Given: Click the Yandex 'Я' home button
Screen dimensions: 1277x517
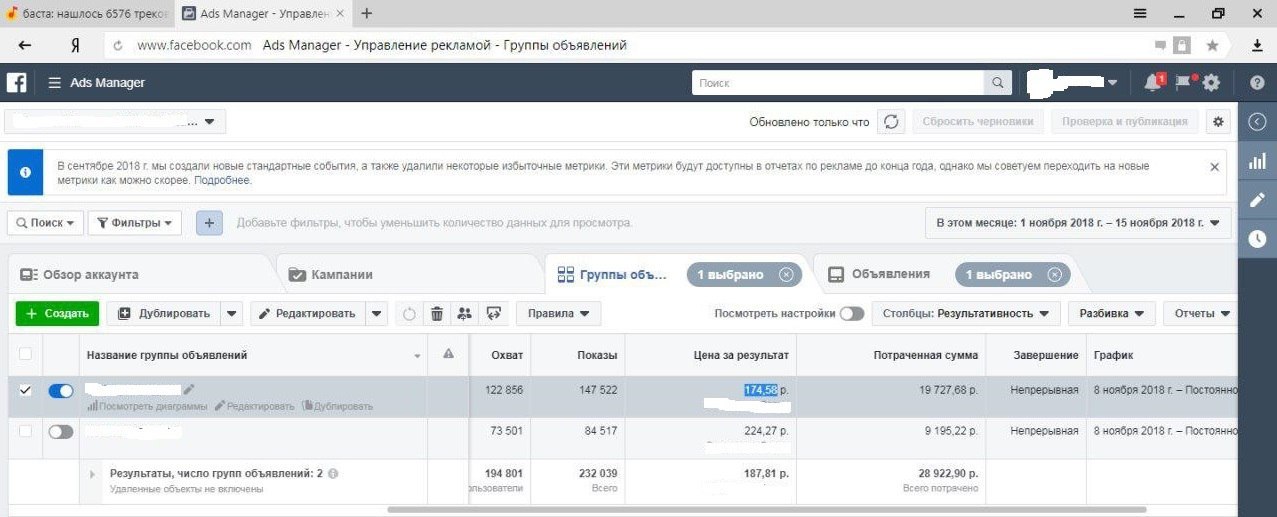Looking at the screenshot, I should tap(75, 45).
